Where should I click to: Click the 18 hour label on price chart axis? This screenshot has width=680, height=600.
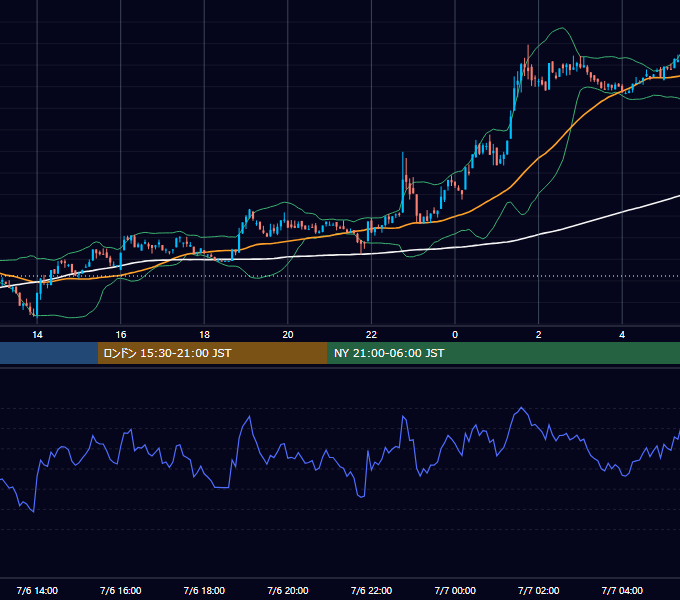click(204, 335)
